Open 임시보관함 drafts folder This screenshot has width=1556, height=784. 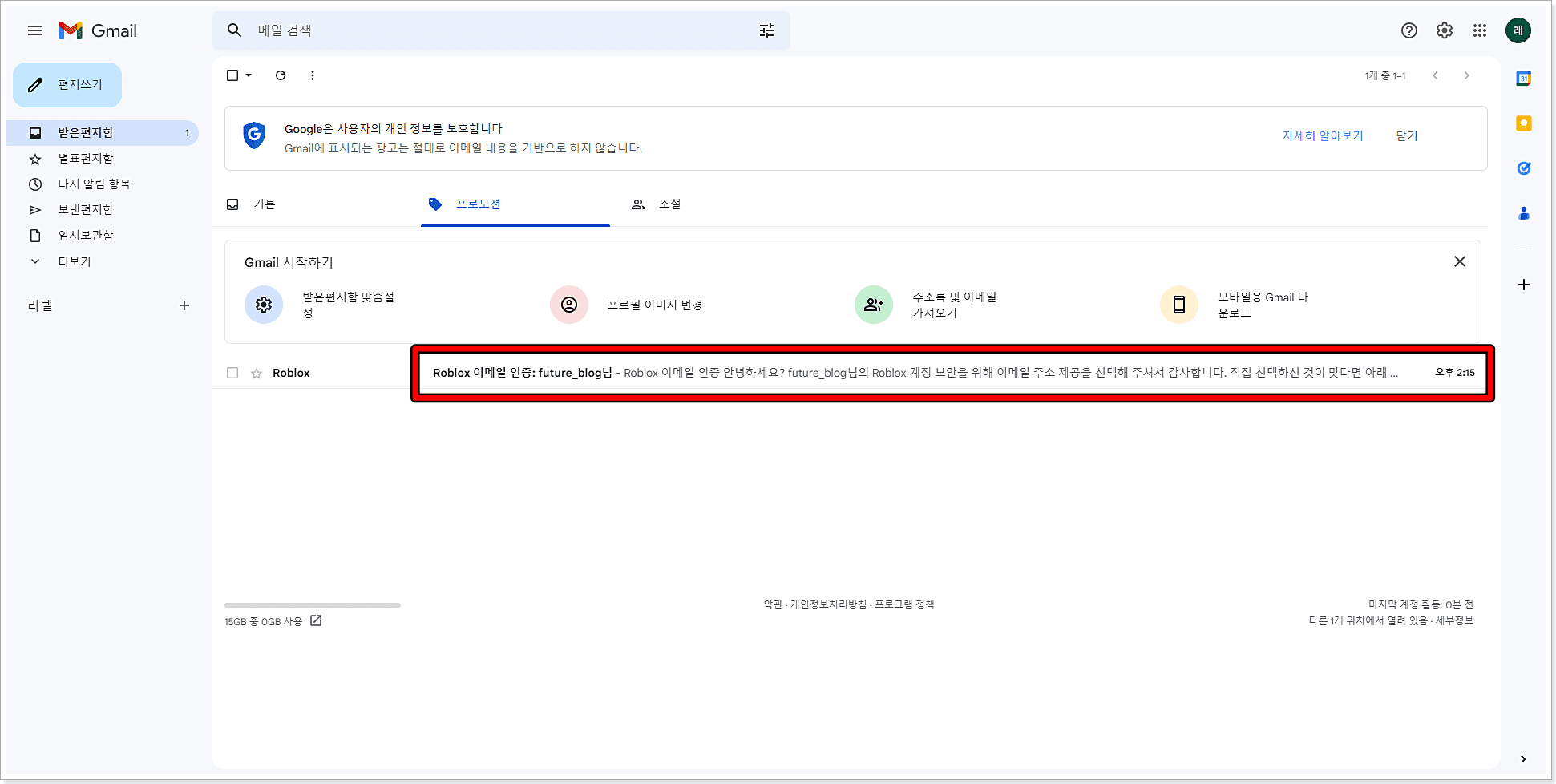35,235
